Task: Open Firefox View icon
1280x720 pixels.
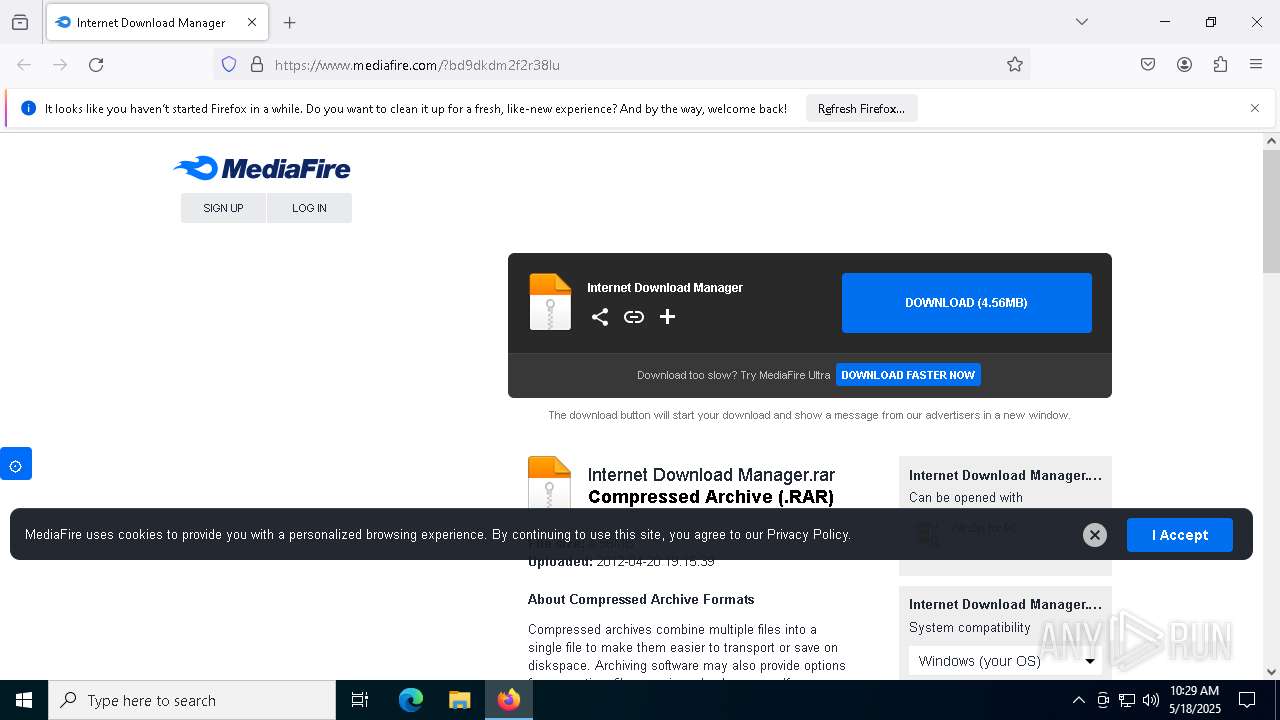Action: coord(20,22)
